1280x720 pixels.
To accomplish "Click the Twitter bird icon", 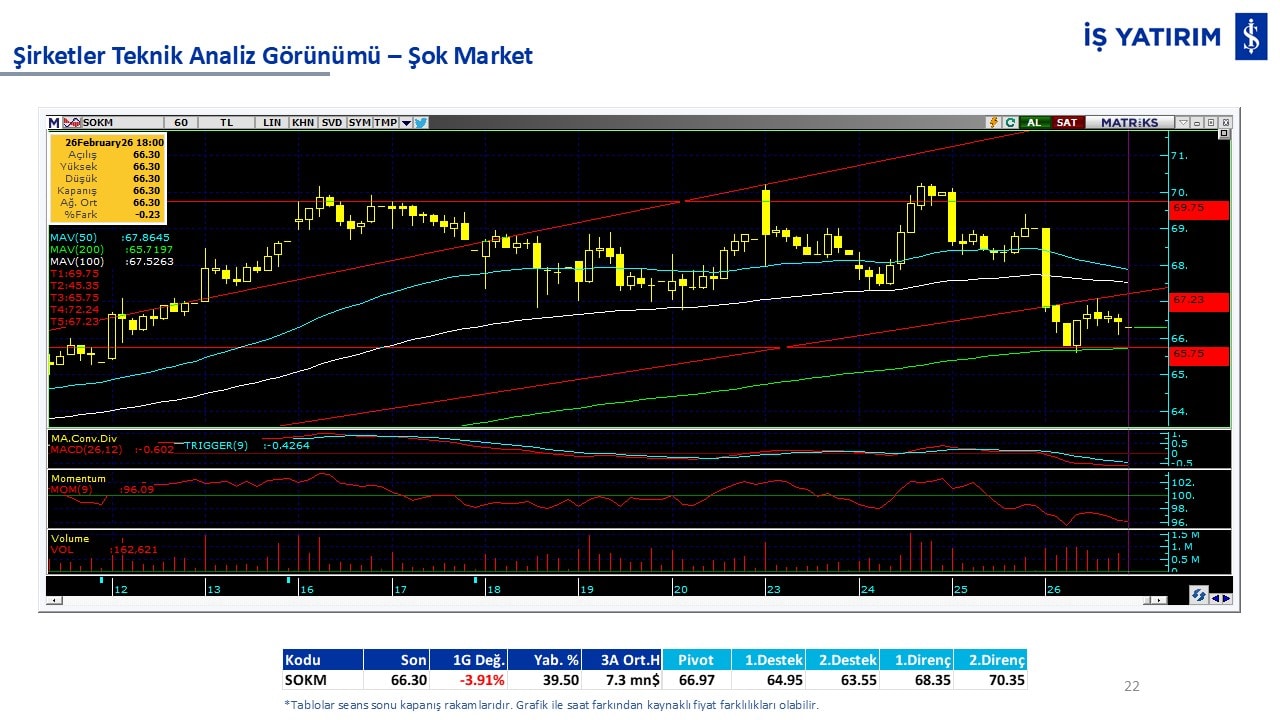I will [421, 123].
